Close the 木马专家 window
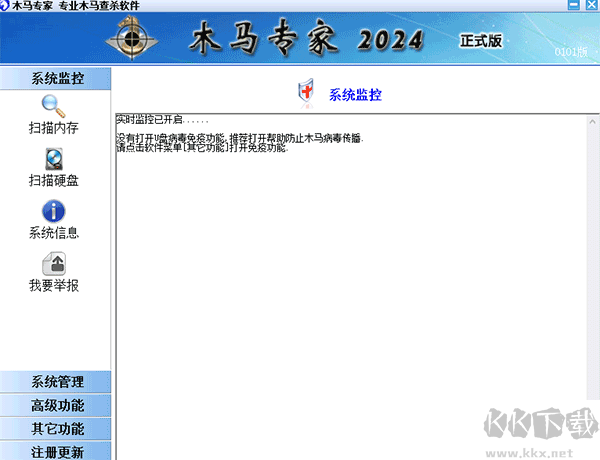Screen dimensions: 600x460 [592, 5]
